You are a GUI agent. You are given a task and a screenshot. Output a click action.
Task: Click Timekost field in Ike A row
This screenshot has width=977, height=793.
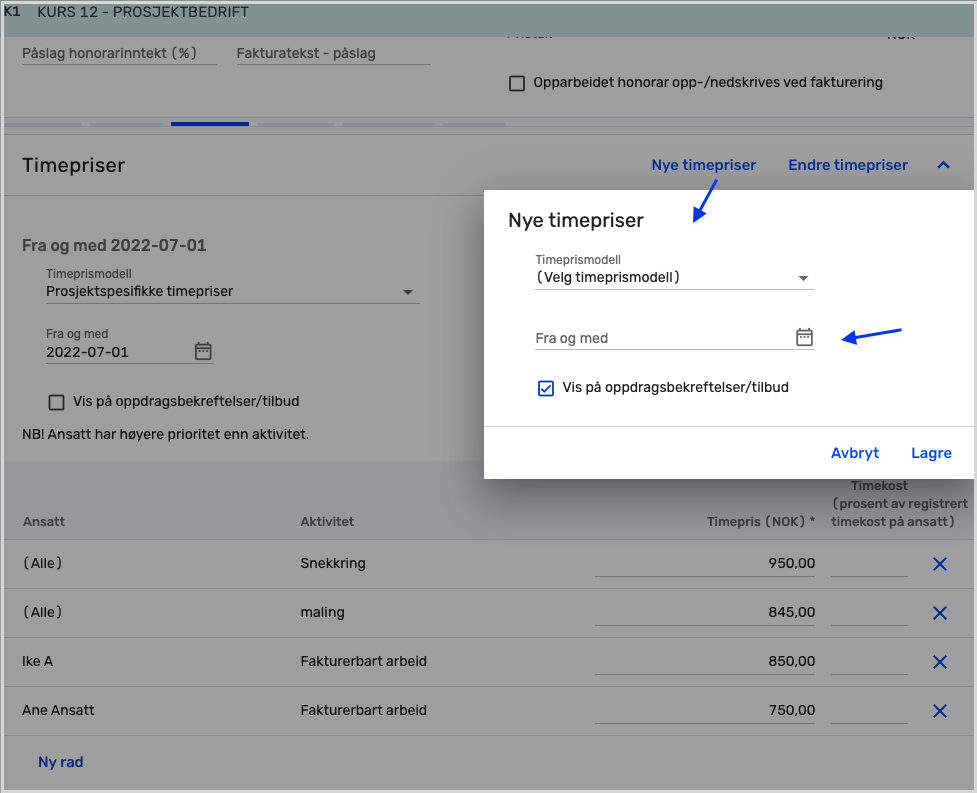[x=869, y=662]
